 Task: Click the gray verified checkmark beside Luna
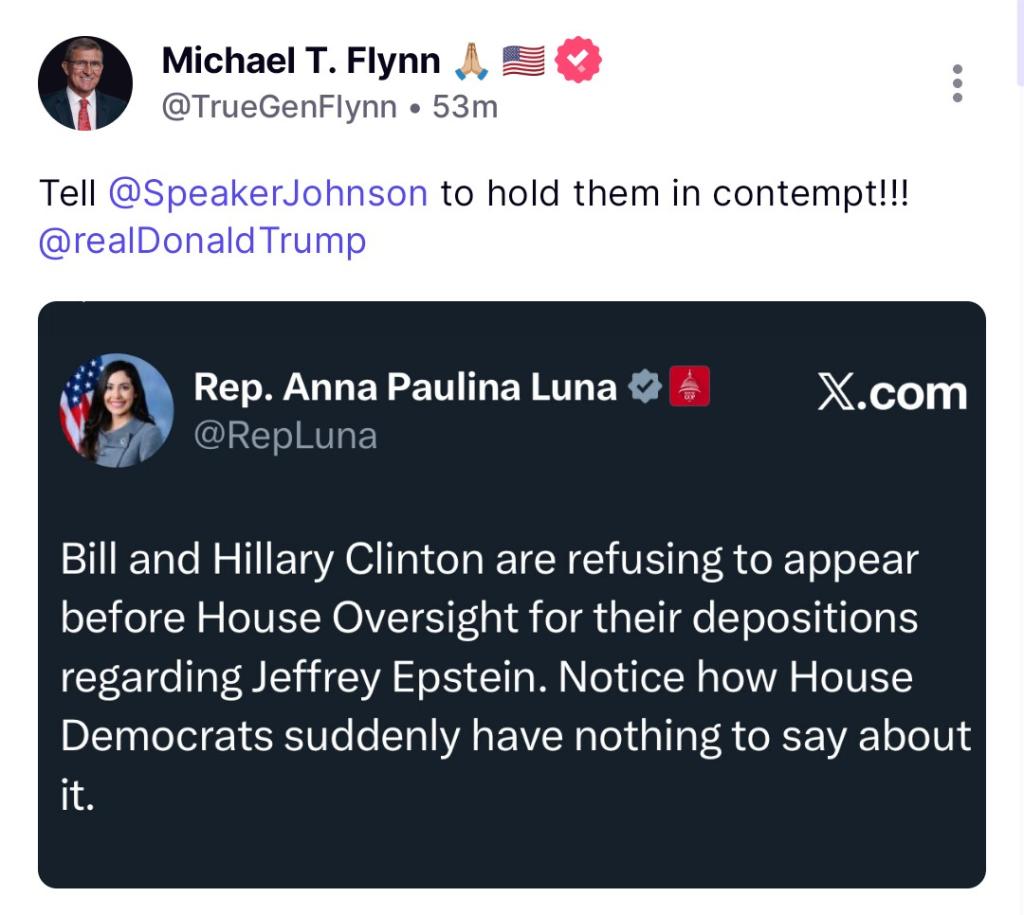tap(645, 387)
